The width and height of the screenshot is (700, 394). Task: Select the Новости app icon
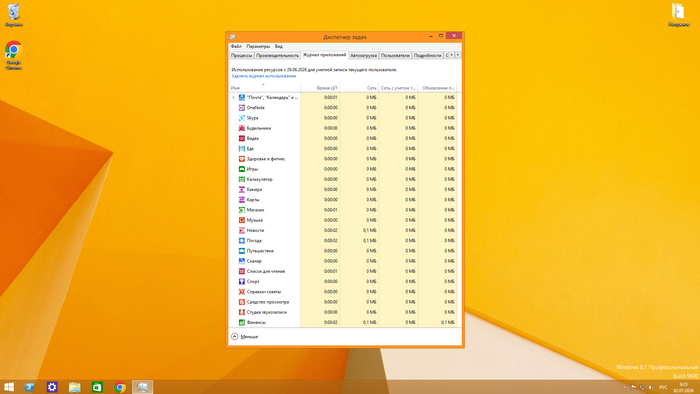point(242,230)
